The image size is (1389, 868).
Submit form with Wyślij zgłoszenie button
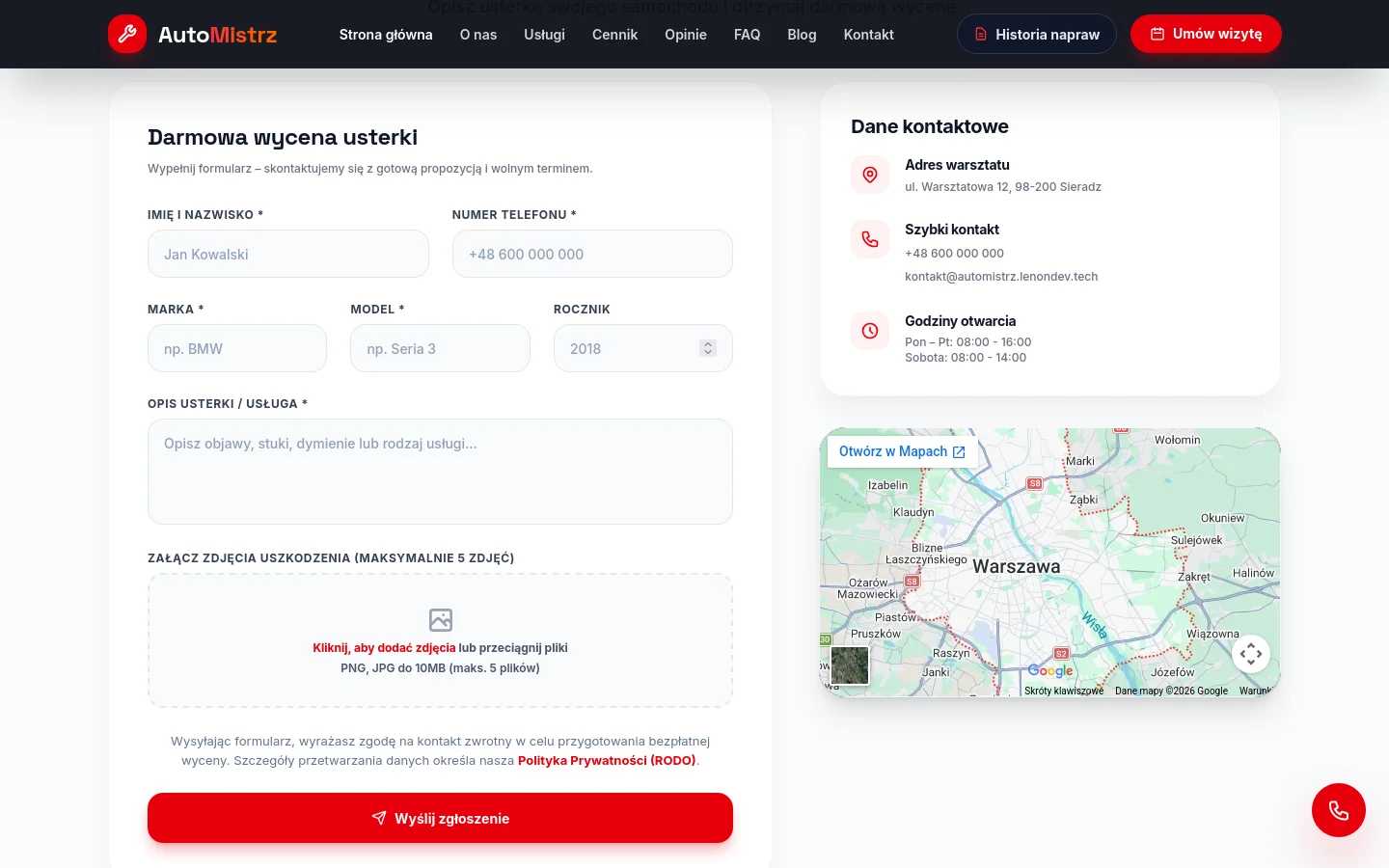(x=440, y=818)
